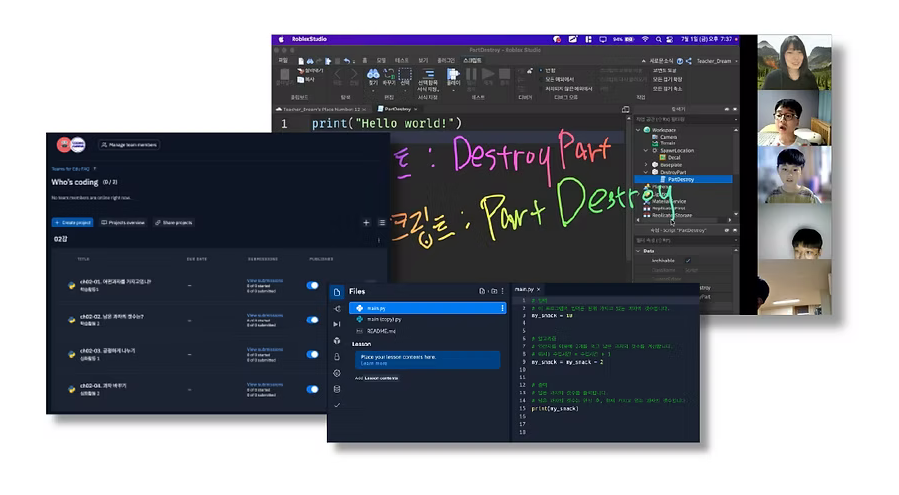Click the list view icon above projects table

click(x=382, y=223)
